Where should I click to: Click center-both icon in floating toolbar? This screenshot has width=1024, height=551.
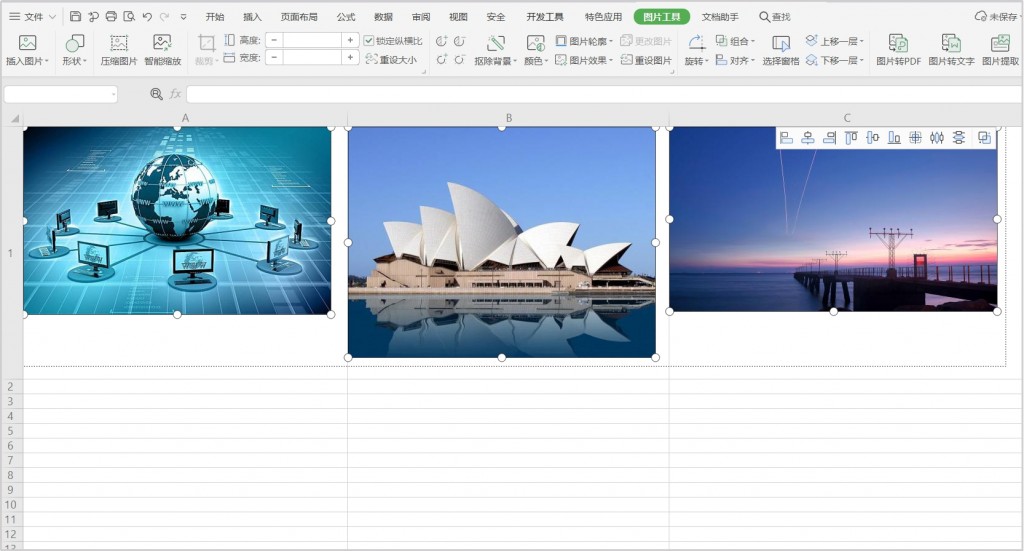pyautogui.click(x=916, y=138)
